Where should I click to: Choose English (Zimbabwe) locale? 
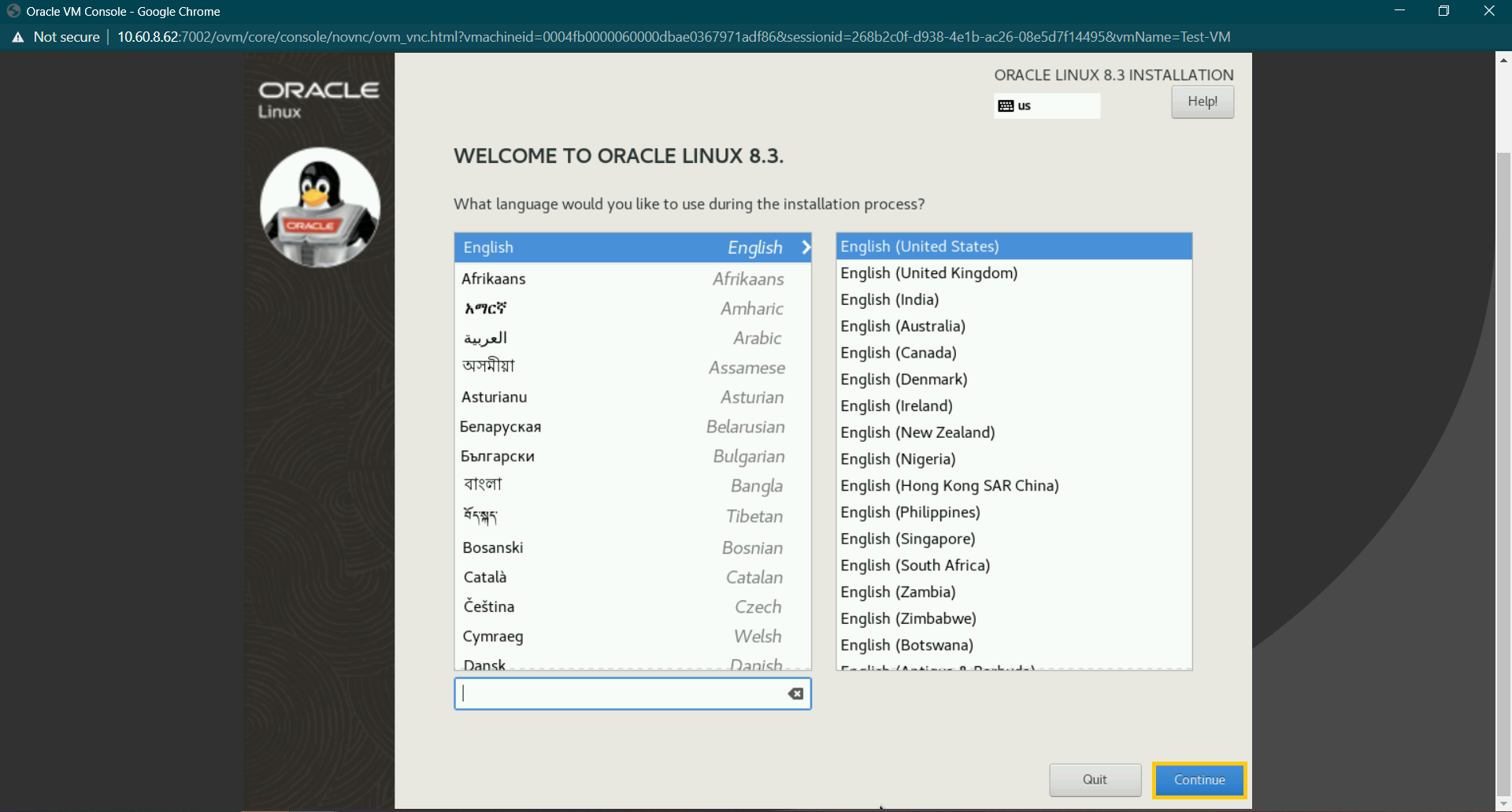(1014, 619)
